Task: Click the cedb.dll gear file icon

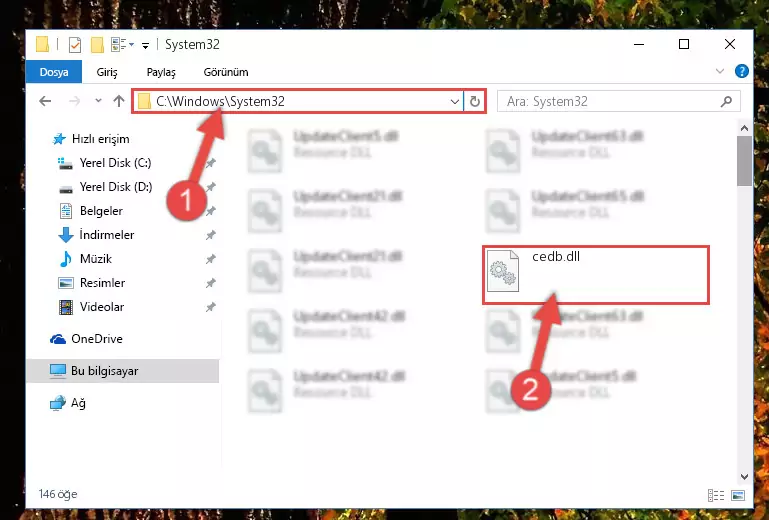Action: coord(503,271)
